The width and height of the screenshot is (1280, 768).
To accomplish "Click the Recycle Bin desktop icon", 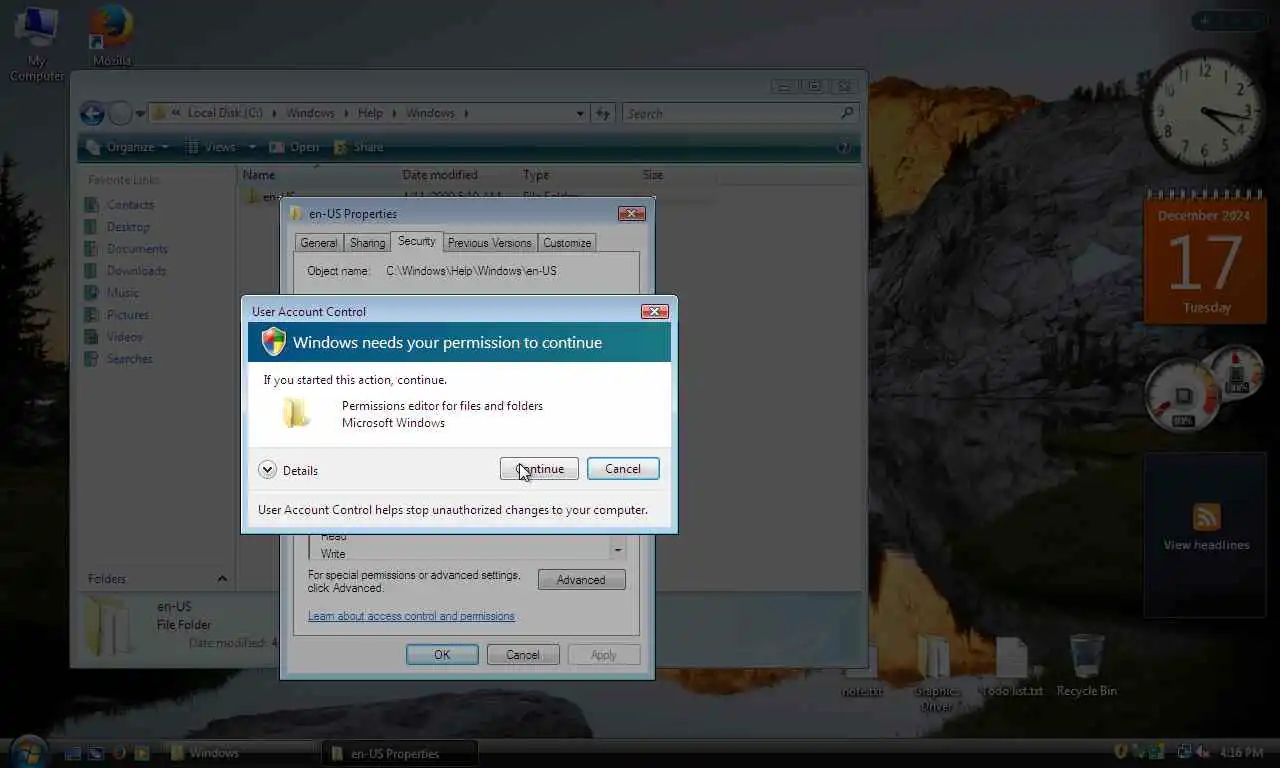I will [1086, 666].
